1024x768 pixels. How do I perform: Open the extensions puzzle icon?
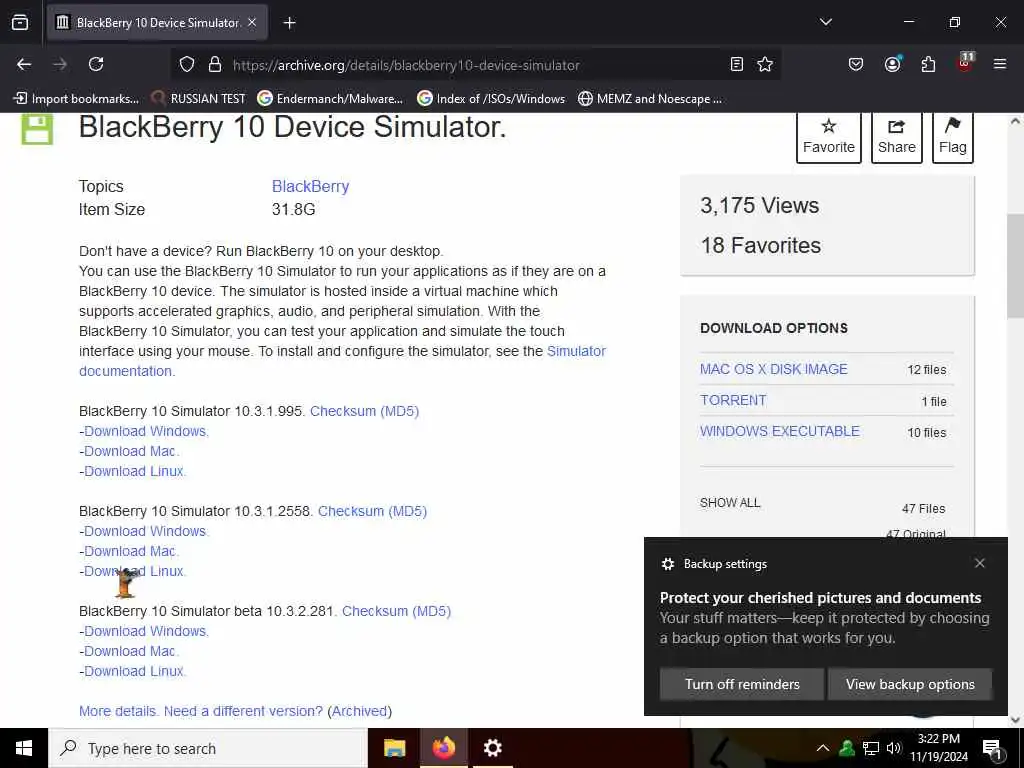point(928,65)
